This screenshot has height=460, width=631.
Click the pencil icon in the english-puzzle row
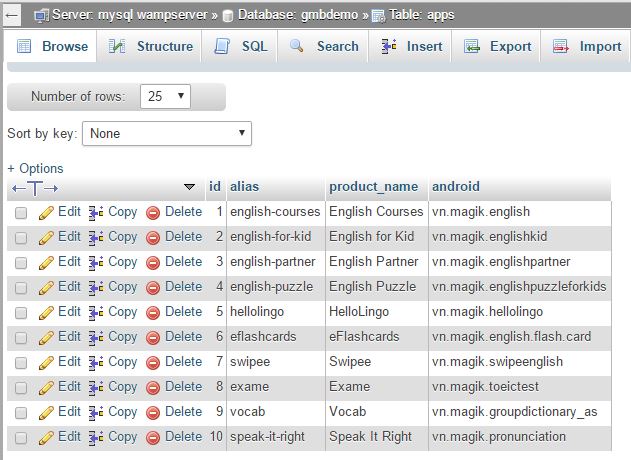(46, 288)
